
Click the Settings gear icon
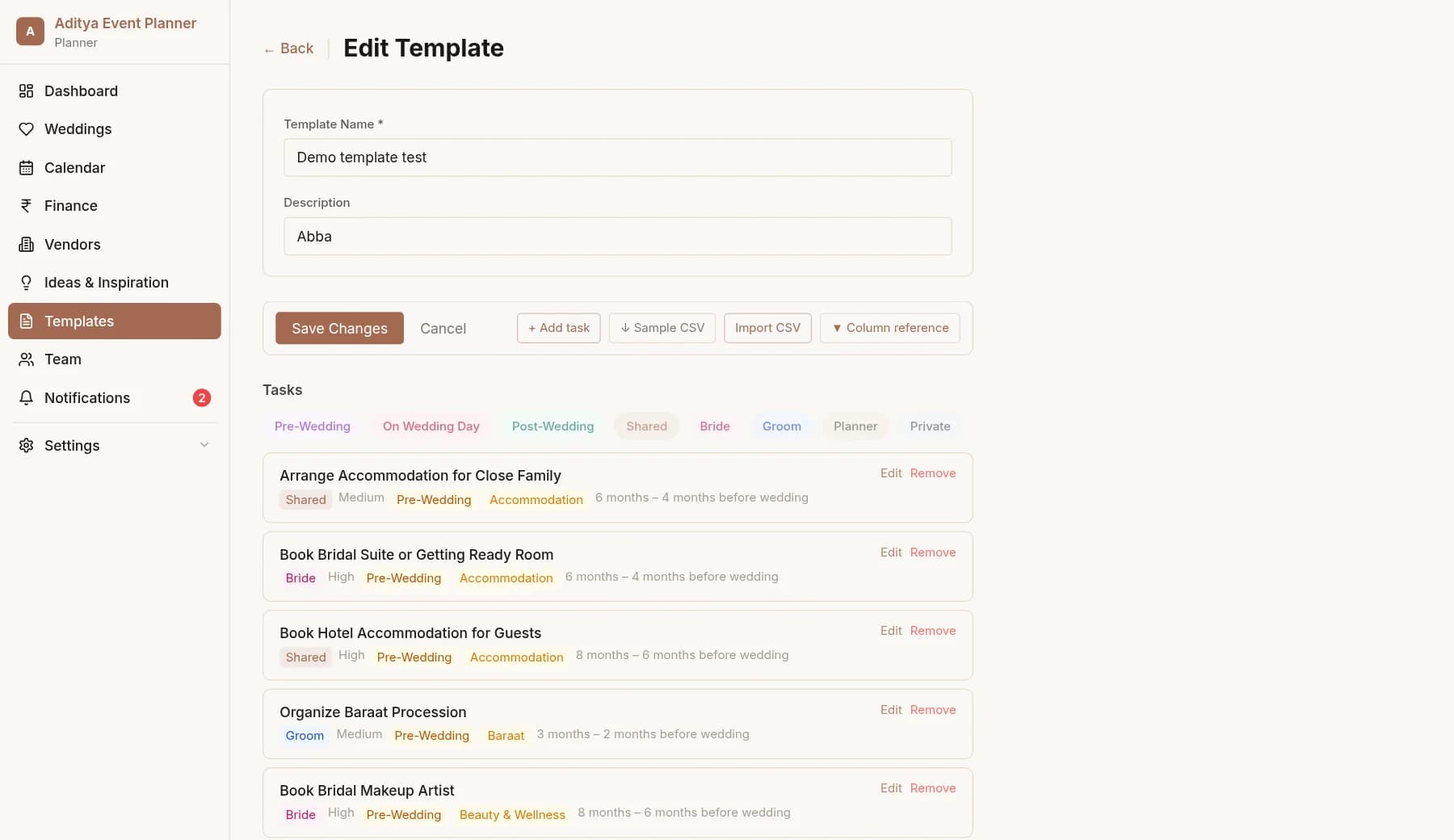[26, 445]
